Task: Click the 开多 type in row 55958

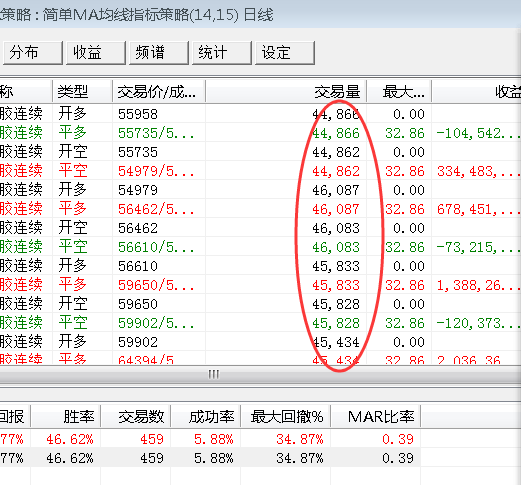Action: [72, 114]
